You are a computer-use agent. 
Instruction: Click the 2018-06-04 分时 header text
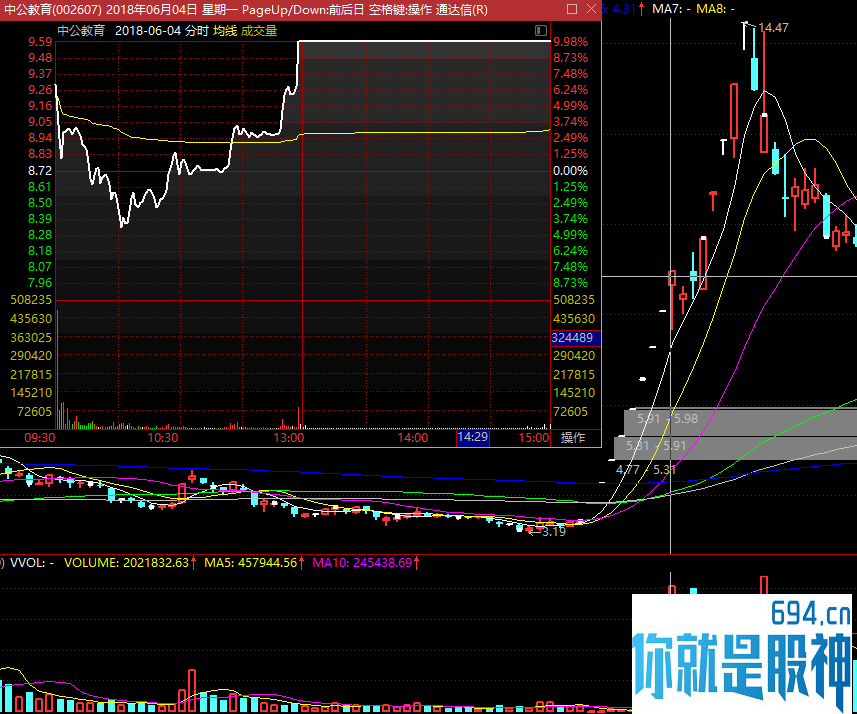pyautogui.click(x=162, y=31)
